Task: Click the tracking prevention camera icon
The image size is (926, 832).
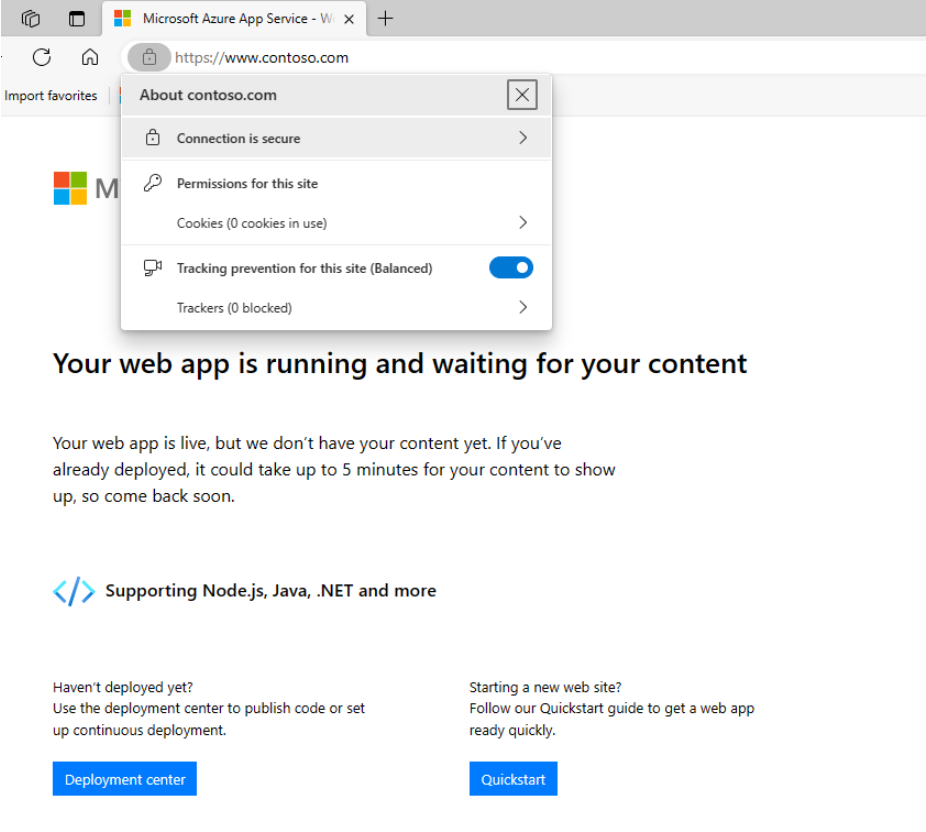Action: [x=152, y=268]
